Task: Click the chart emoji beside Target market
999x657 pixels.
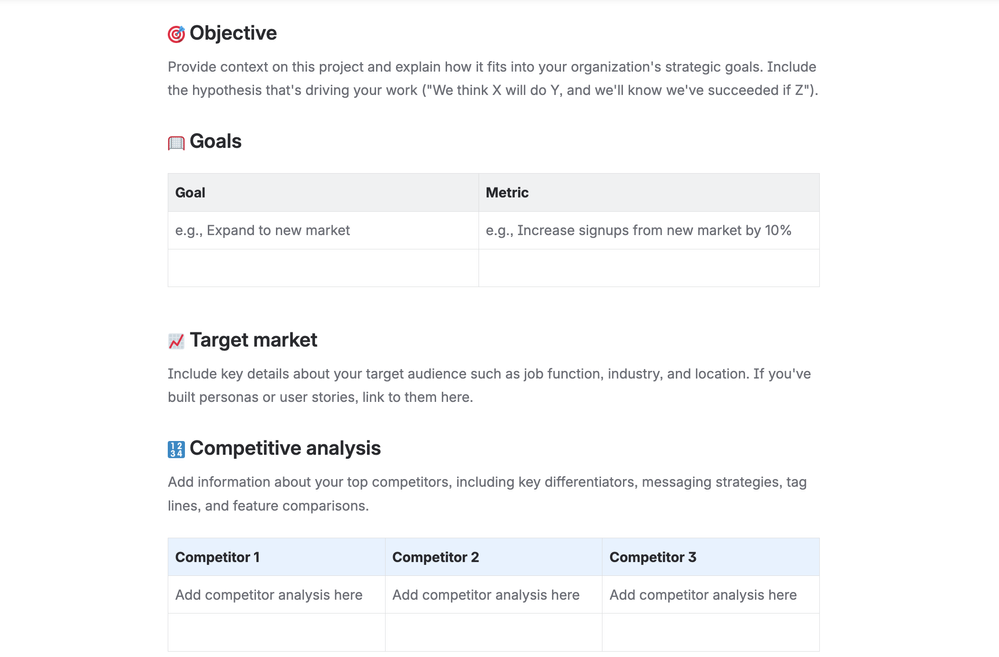Action: click(x=176, y=341)
